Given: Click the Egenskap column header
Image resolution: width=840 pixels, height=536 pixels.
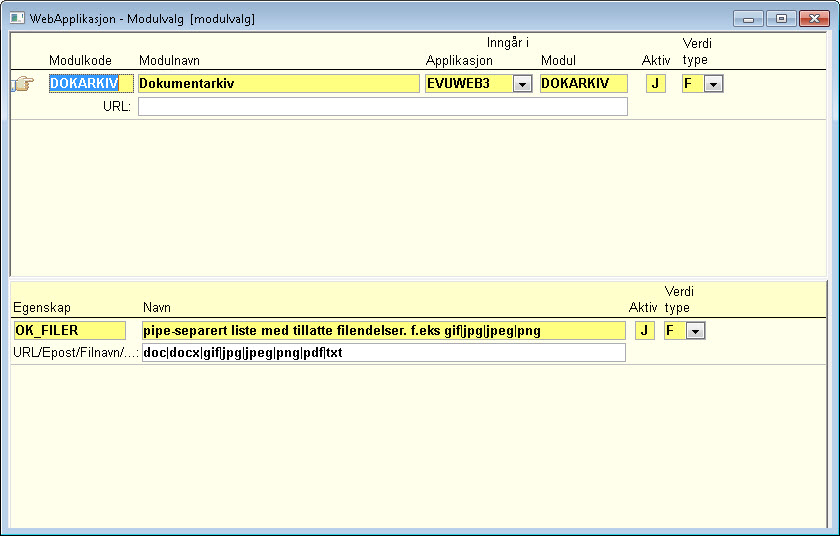Looking at the screenshot, I should click(x=42, y=307).
